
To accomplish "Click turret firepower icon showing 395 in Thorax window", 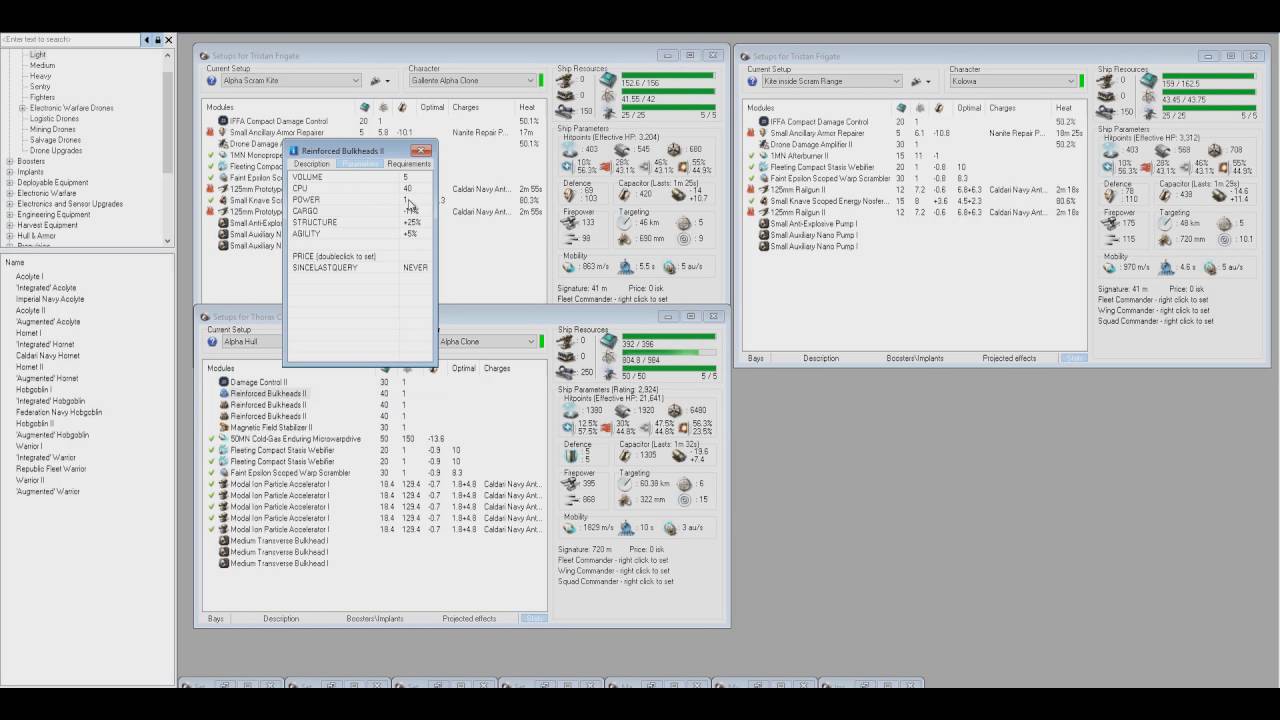I will pos(571,484).
